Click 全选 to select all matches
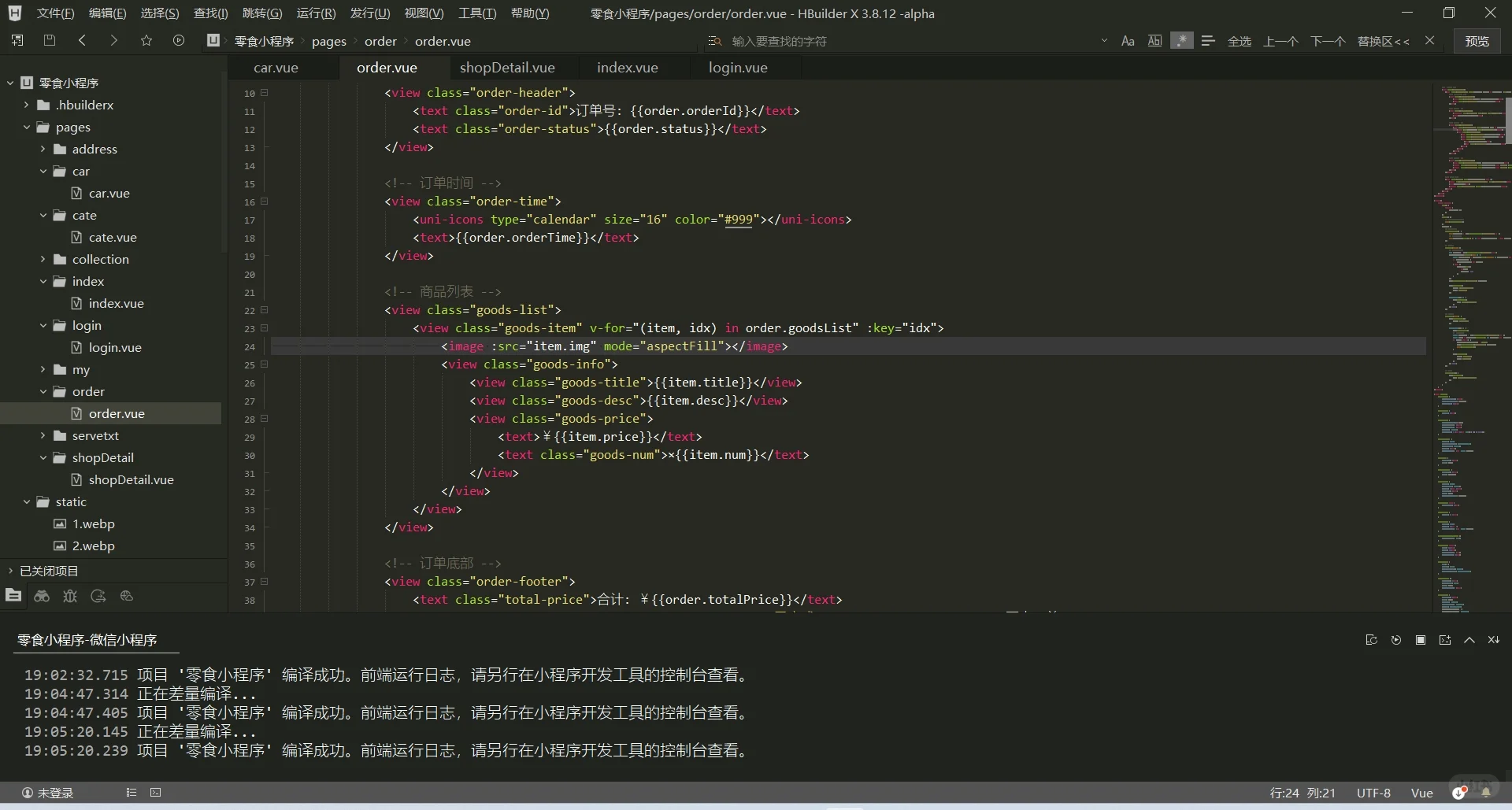The width and height of the screenshot is (1512, 810). click(1240, 41)
